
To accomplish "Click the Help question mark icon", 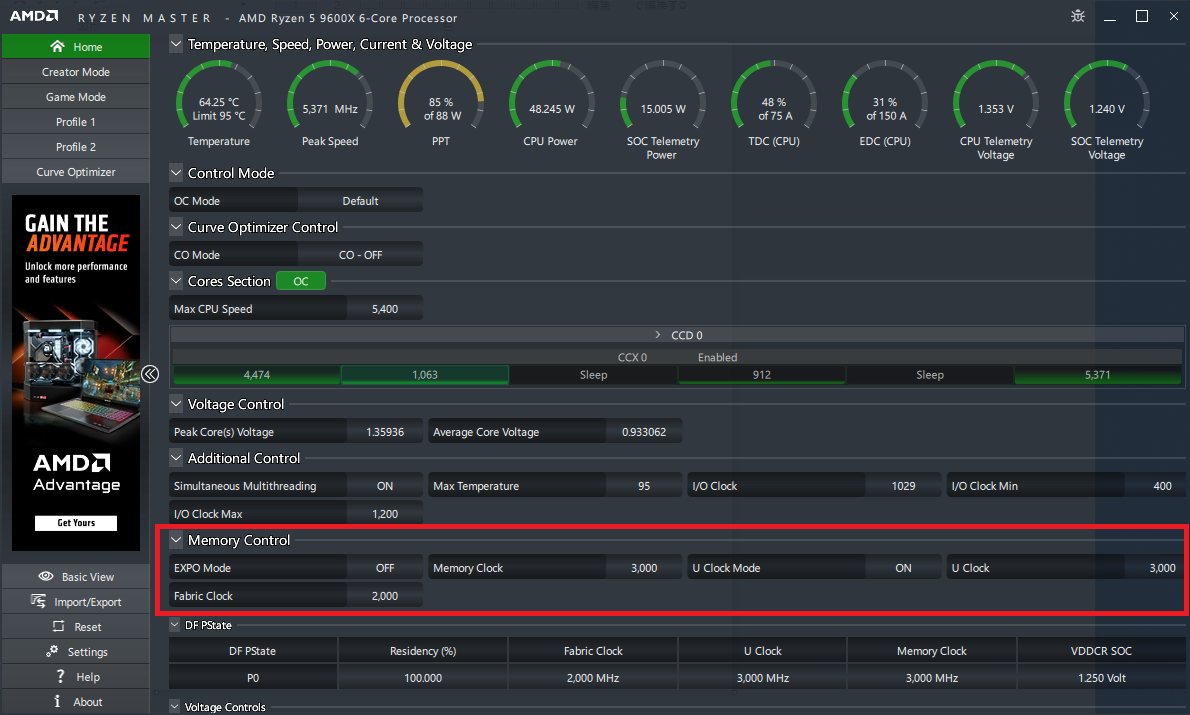I will click(x=60, y=676).
